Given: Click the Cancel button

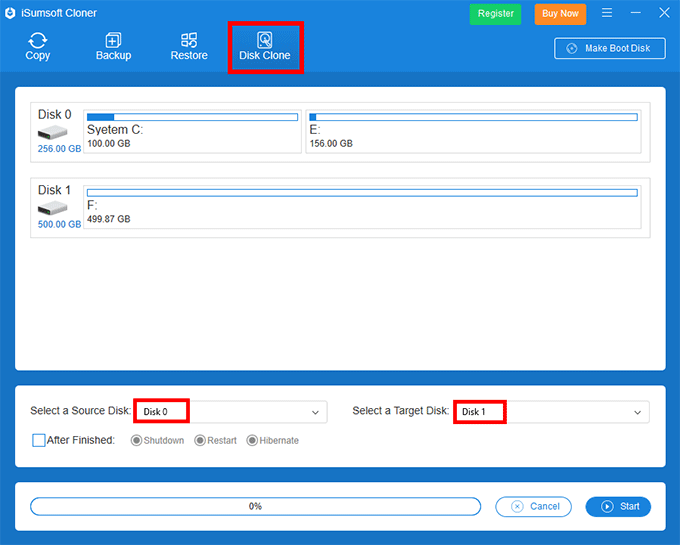Looking at the screenshot, I should point(533,506).
